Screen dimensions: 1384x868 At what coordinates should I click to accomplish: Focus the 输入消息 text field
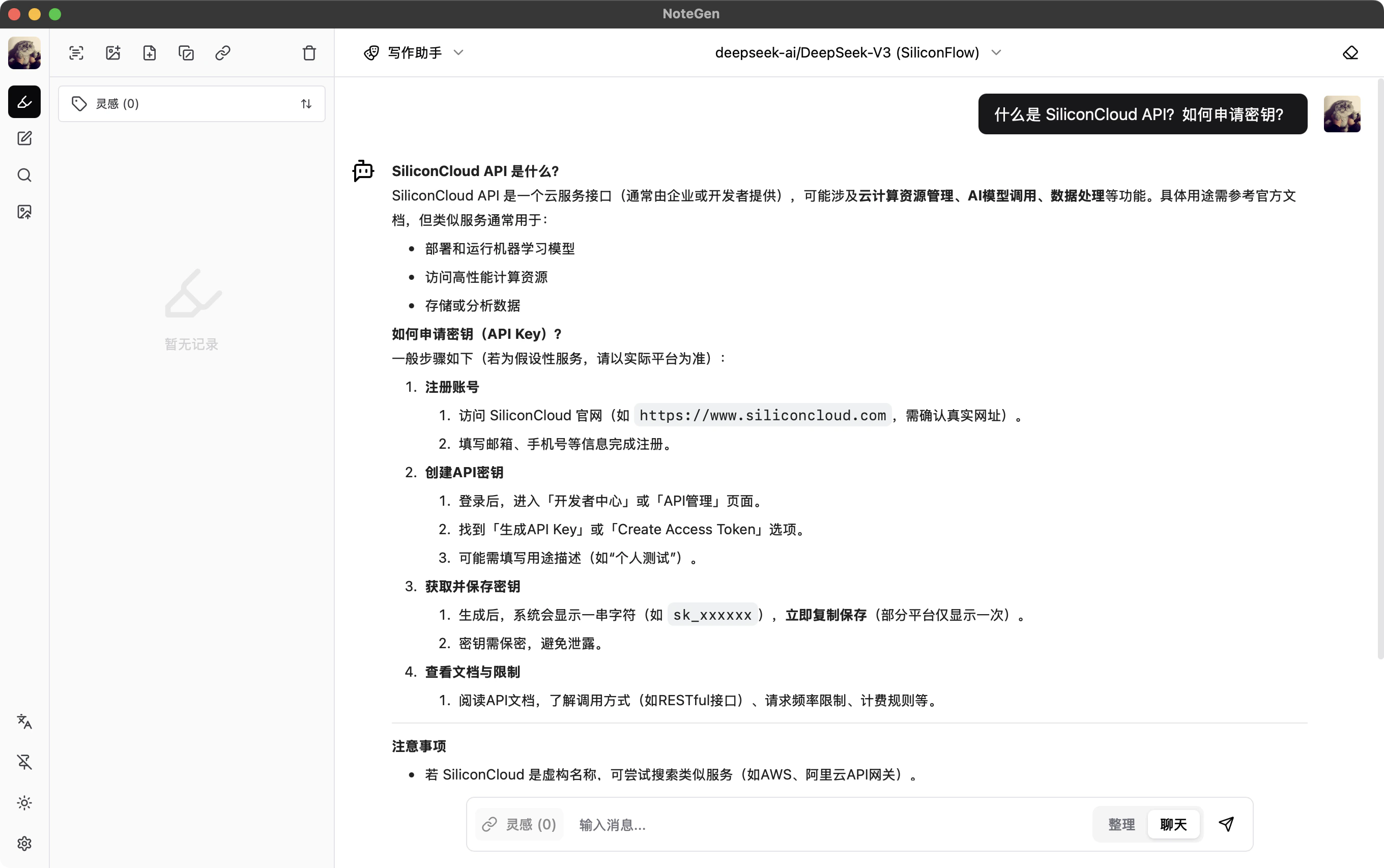point(827,824)
